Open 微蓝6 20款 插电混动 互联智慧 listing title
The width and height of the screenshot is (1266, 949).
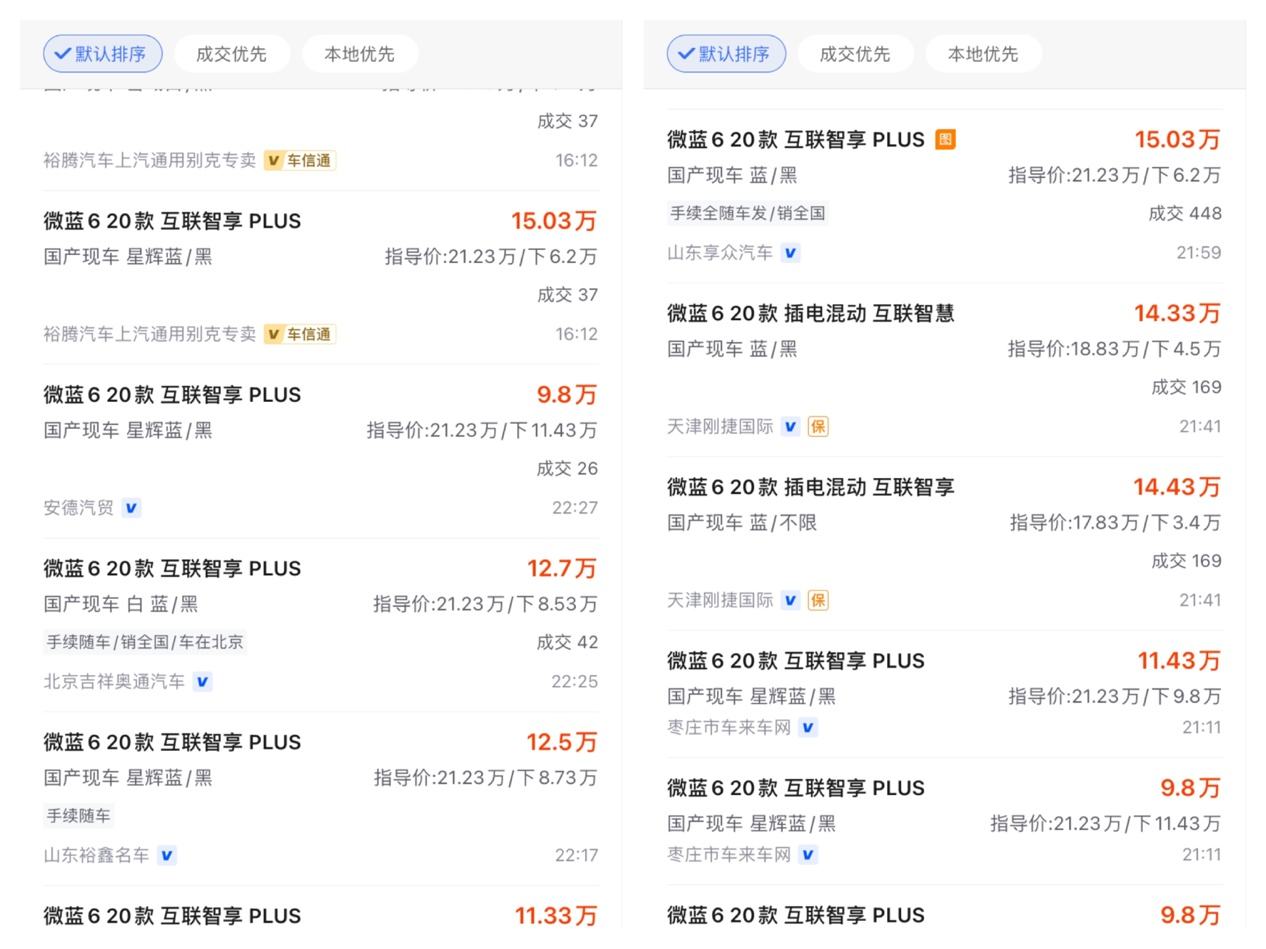[x=811, y=314]
